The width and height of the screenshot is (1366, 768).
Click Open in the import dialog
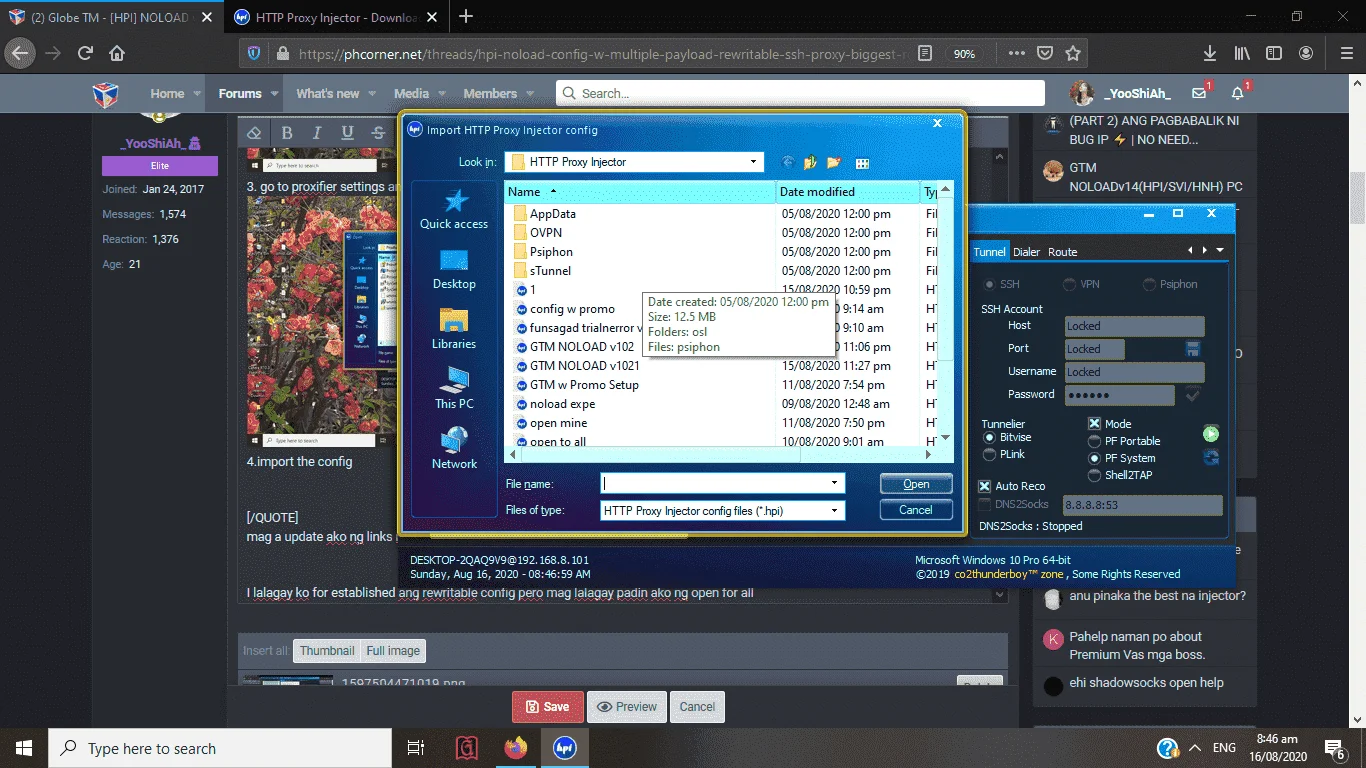point(916,484)
